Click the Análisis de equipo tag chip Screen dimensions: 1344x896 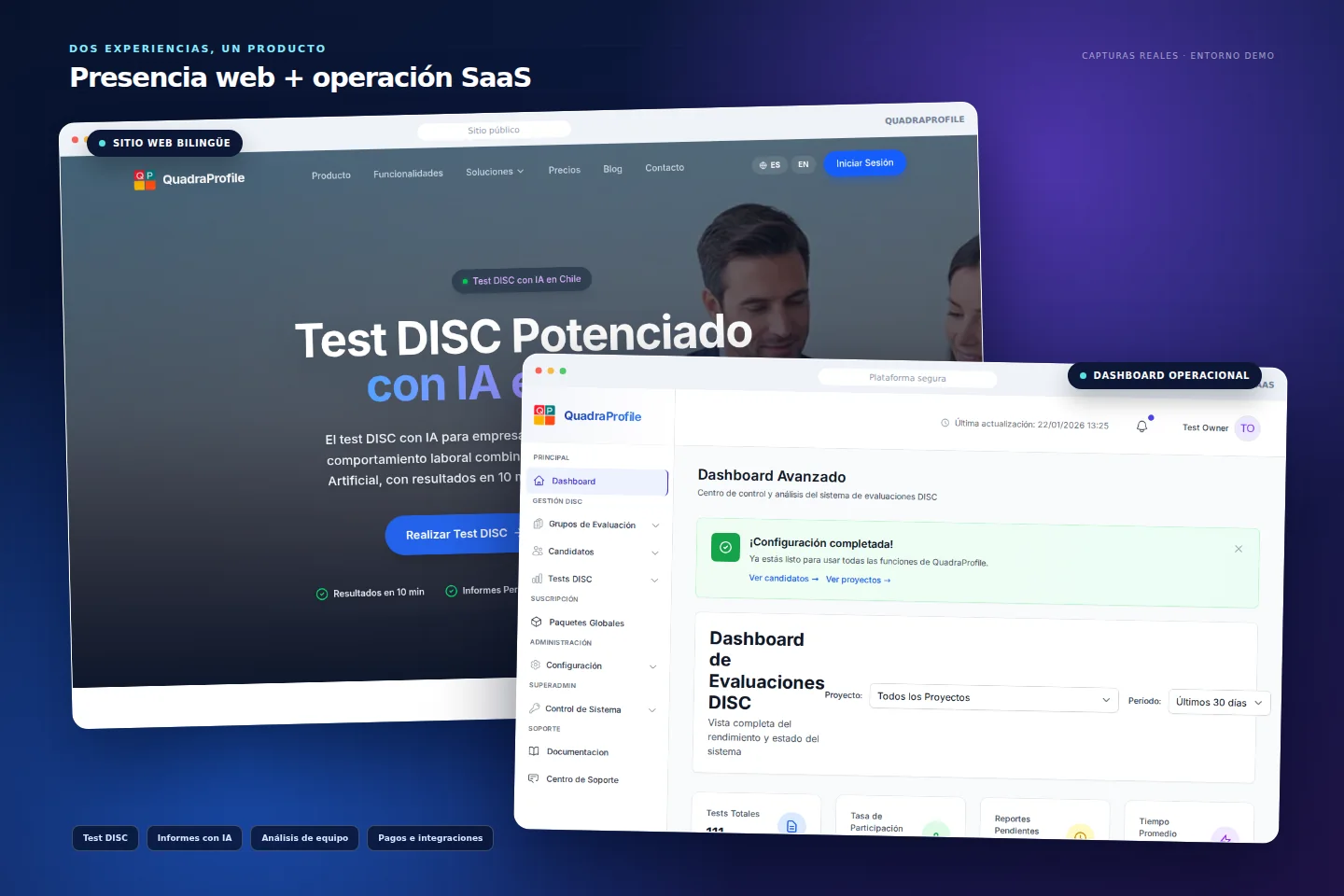[x=304, y=838]
